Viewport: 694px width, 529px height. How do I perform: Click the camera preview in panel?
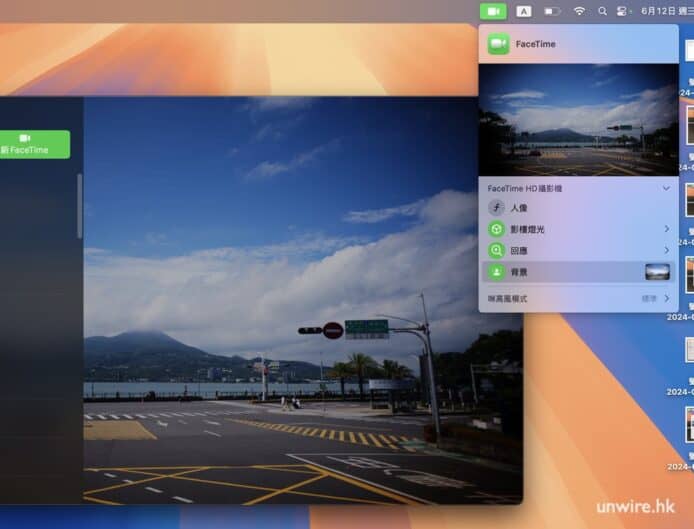[578, 119]
